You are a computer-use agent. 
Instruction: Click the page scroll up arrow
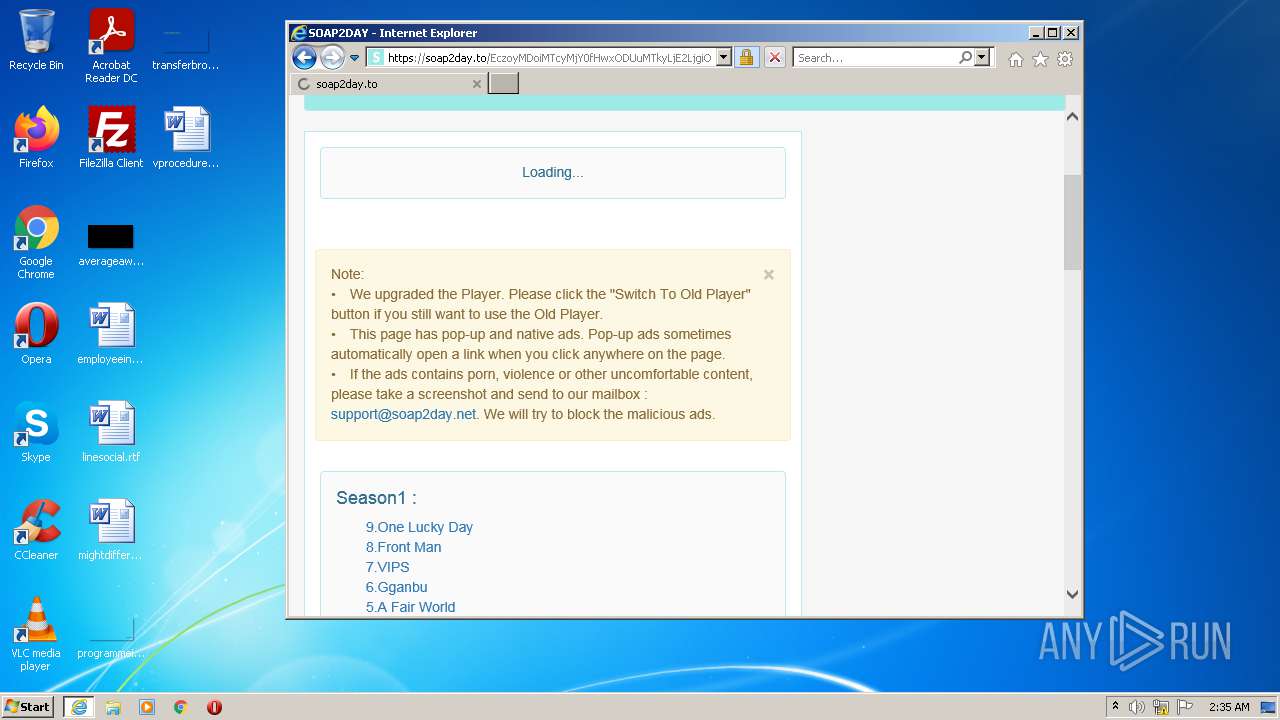pyautogui.click(x=1072, y=117)
